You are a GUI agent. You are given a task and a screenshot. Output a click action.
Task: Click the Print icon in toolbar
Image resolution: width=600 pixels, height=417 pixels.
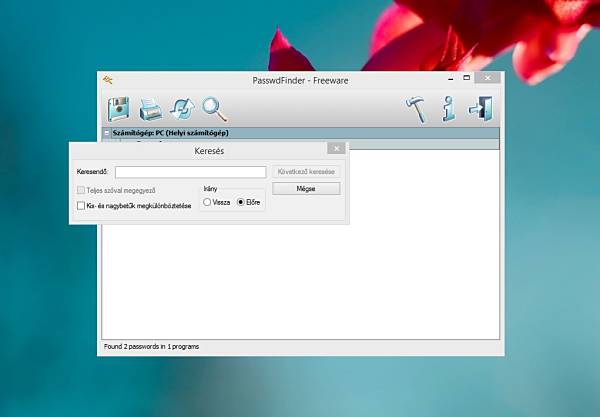click(x=150, y=109)
